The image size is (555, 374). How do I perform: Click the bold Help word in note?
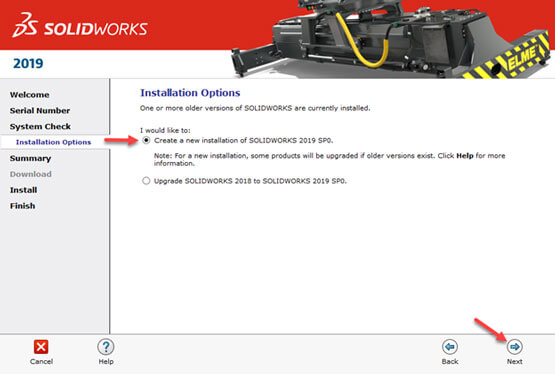click(x=465, y=156)
